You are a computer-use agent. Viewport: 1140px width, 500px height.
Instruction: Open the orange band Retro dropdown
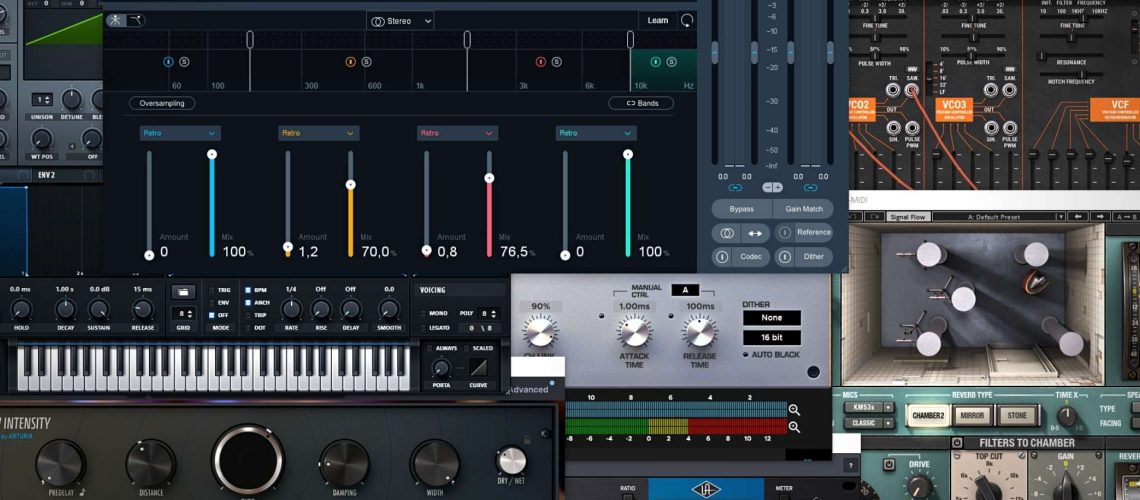[x=318, y=133]
